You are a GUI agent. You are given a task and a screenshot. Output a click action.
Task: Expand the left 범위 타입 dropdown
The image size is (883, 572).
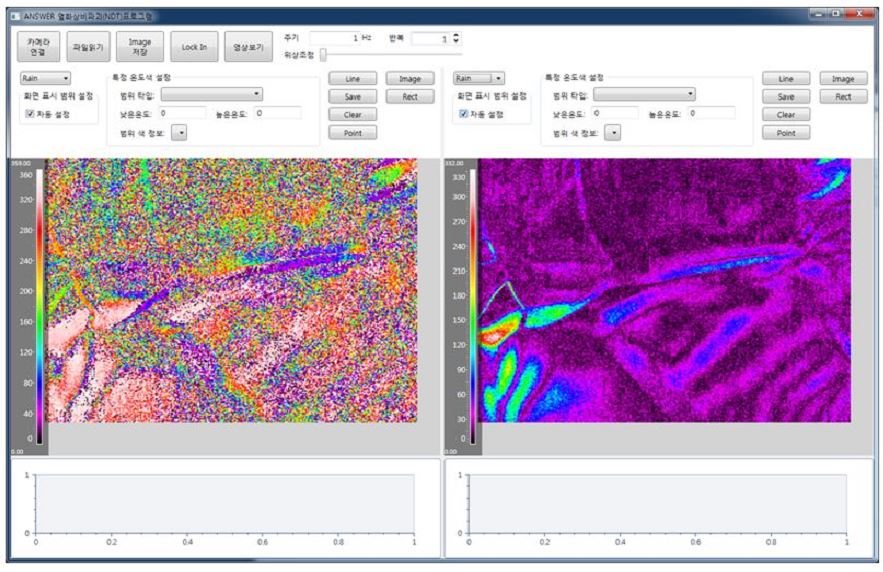(x=211, y=94)
